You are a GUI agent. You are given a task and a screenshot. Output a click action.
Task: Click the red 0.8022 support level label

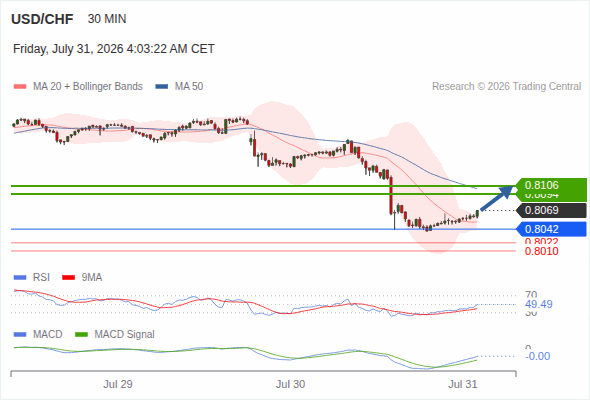tap(541, 242)
